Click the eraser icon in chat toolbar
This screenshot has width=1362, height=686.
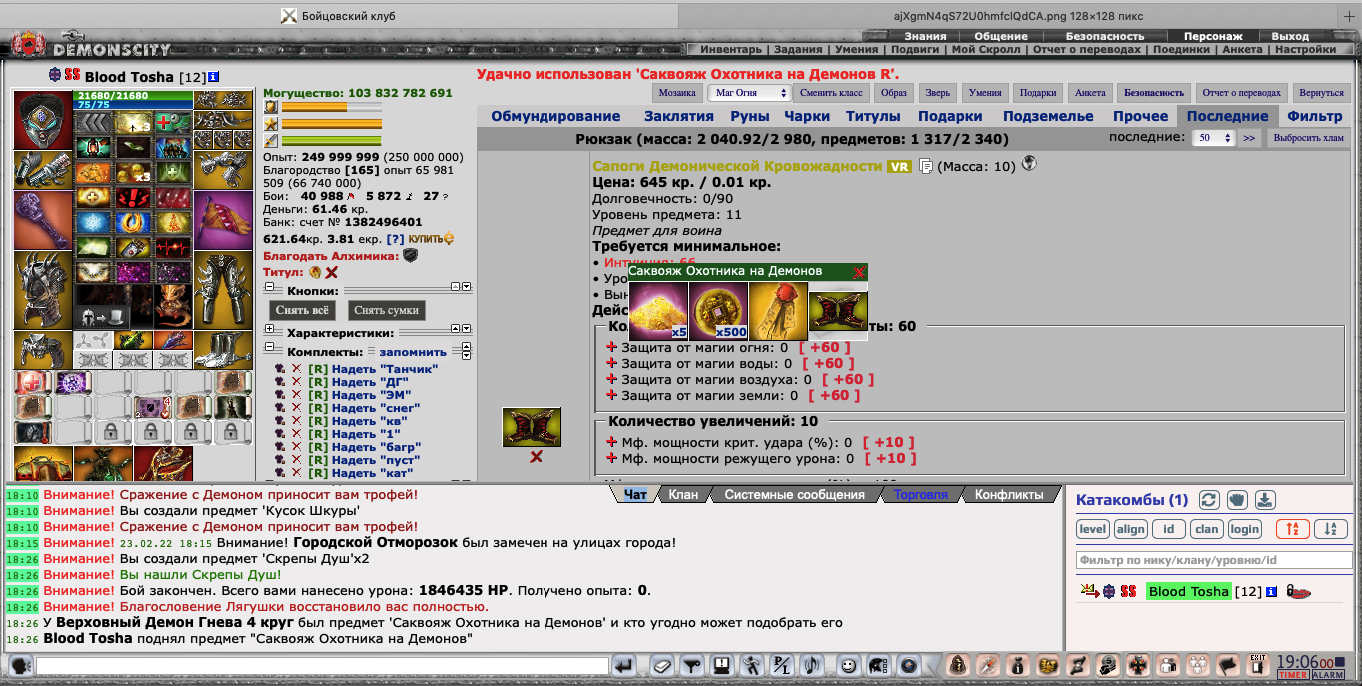663,665
